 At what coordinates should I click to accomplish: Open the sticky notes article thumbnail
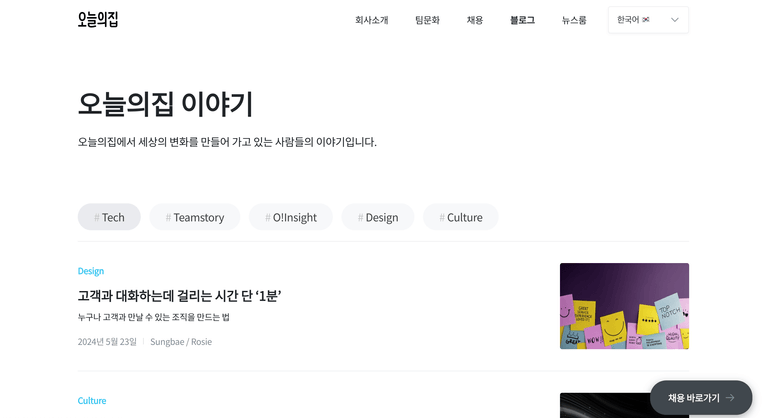click(x=624, y=306)
